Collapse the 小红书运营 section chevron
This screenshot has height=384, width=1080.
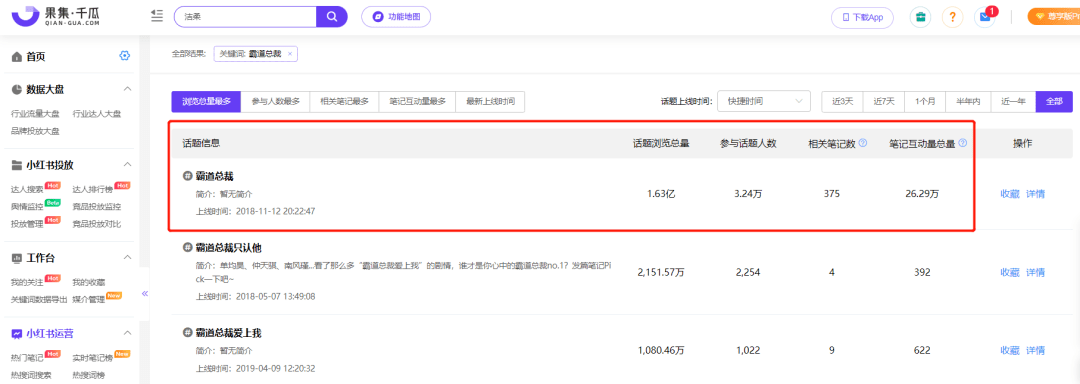click(127, 334)
